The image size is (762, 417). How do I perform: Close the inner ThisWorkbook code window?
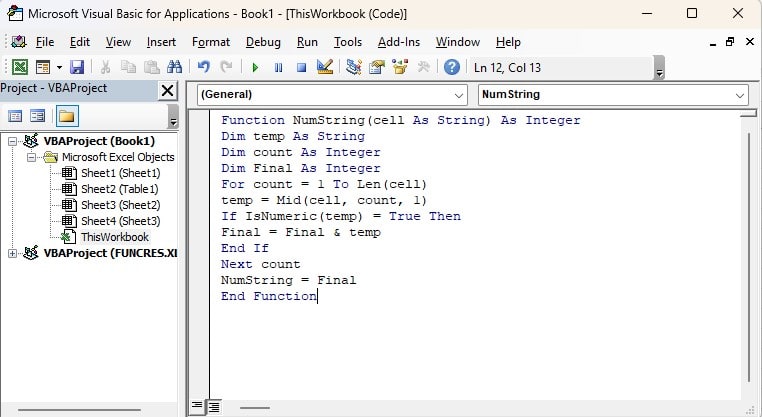pos(750,42)
